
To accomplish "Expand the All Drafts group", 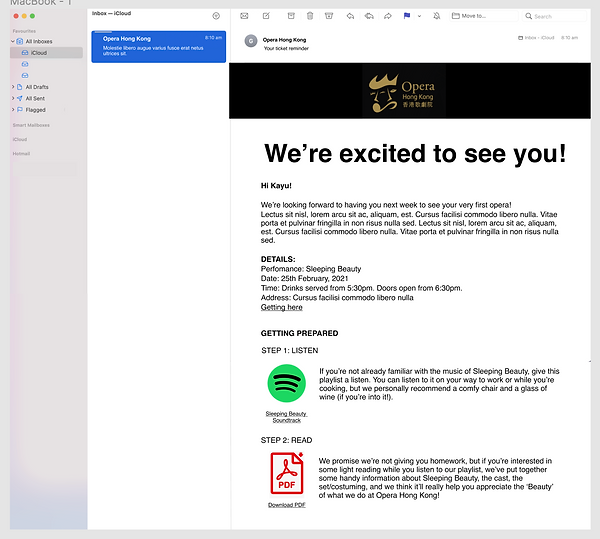I will pyautogui.click(x=13, y=87).
